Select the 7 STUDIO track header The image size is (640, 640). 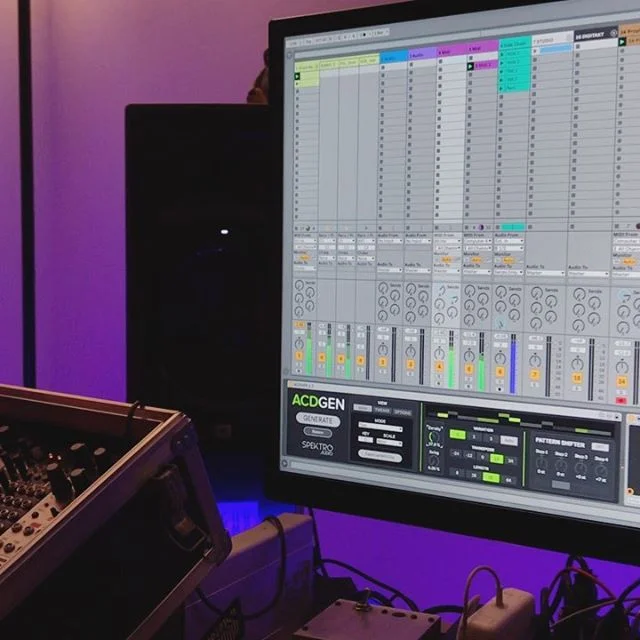[552, 39]
